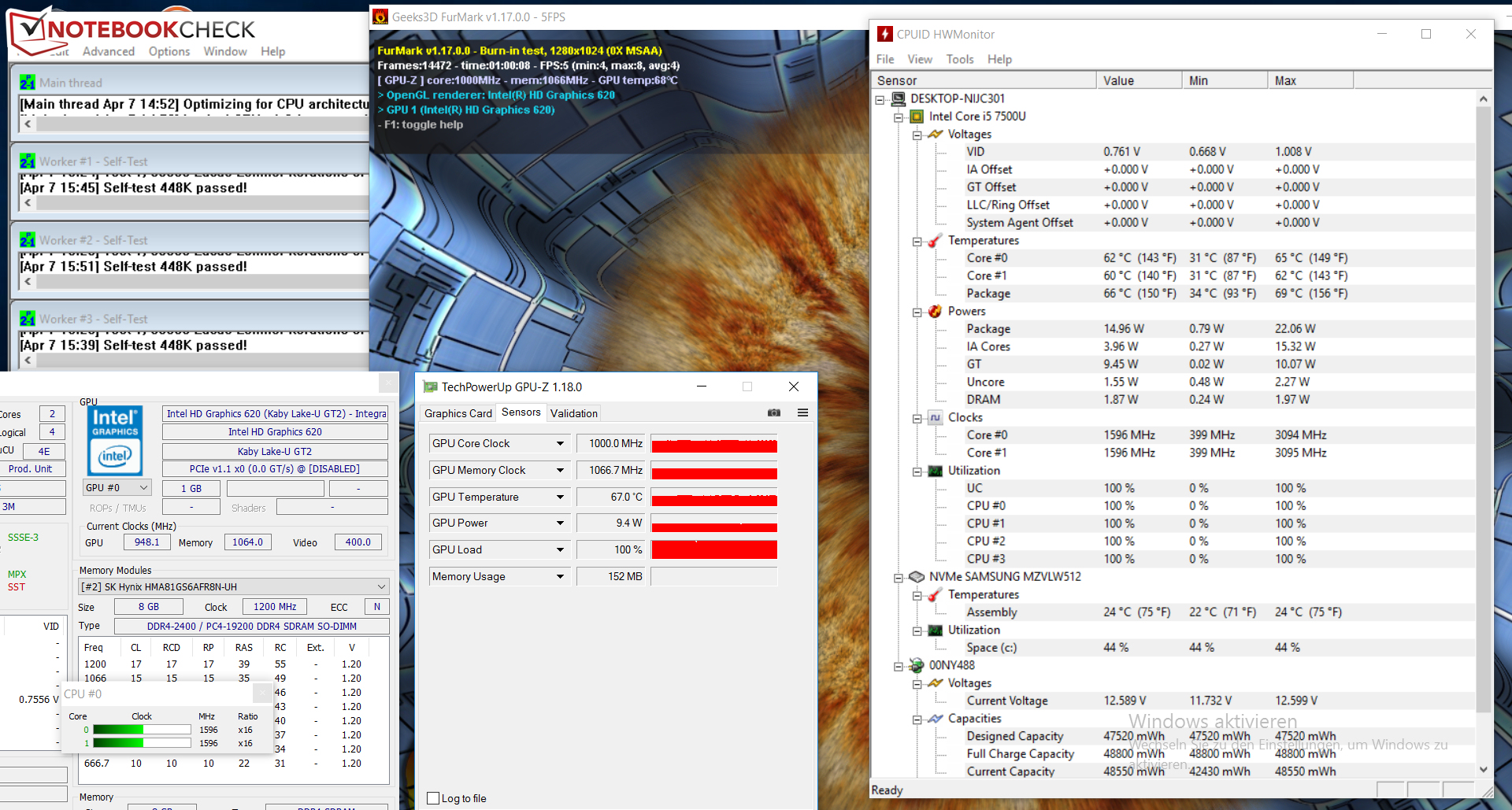Viewport: 1512px width, 810px height.
Task: Click the Worker #3 Self-Test window icon
Action: click(28, 319)
